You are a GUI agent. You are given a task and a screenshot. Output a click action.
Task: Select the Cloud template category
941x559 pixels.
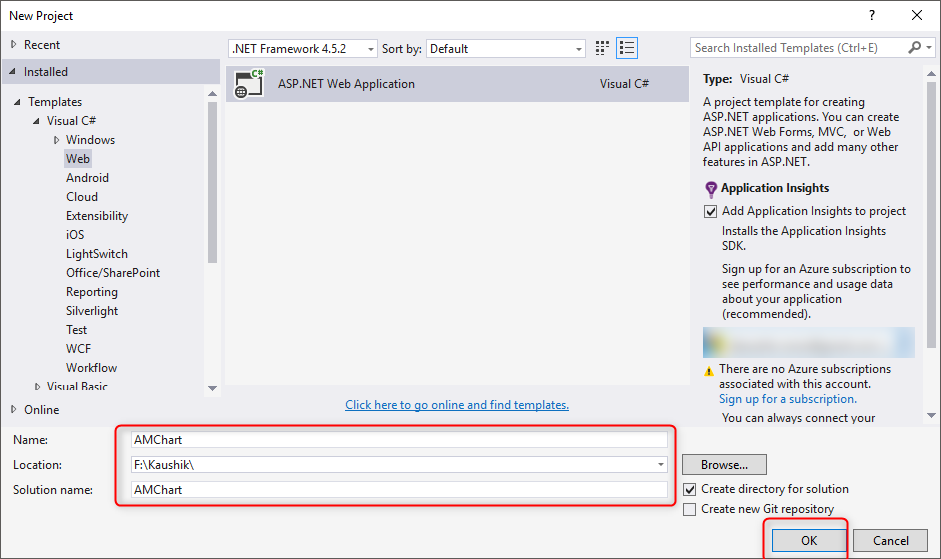[x=82, y=197]
